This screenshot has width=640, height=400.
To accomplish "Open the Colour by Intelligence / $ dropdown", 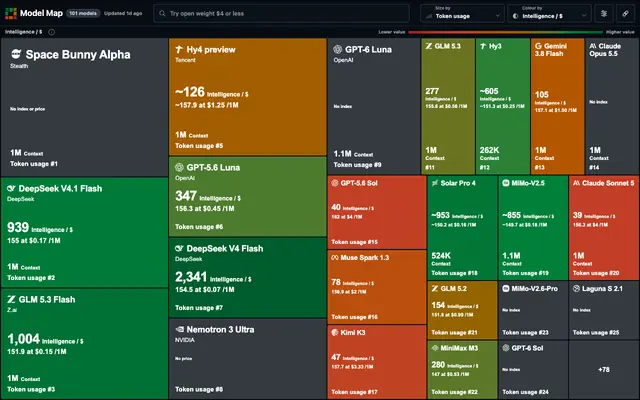I will (x=549, y=13).
